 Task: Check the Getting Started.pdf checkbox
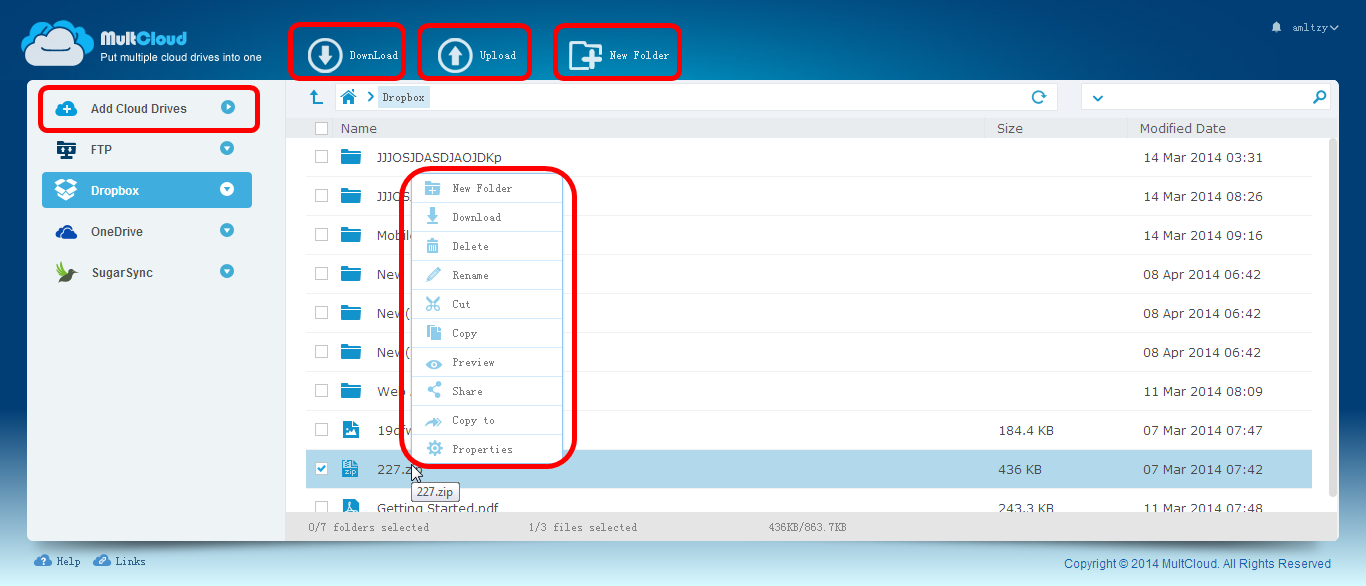pos(321,507)
